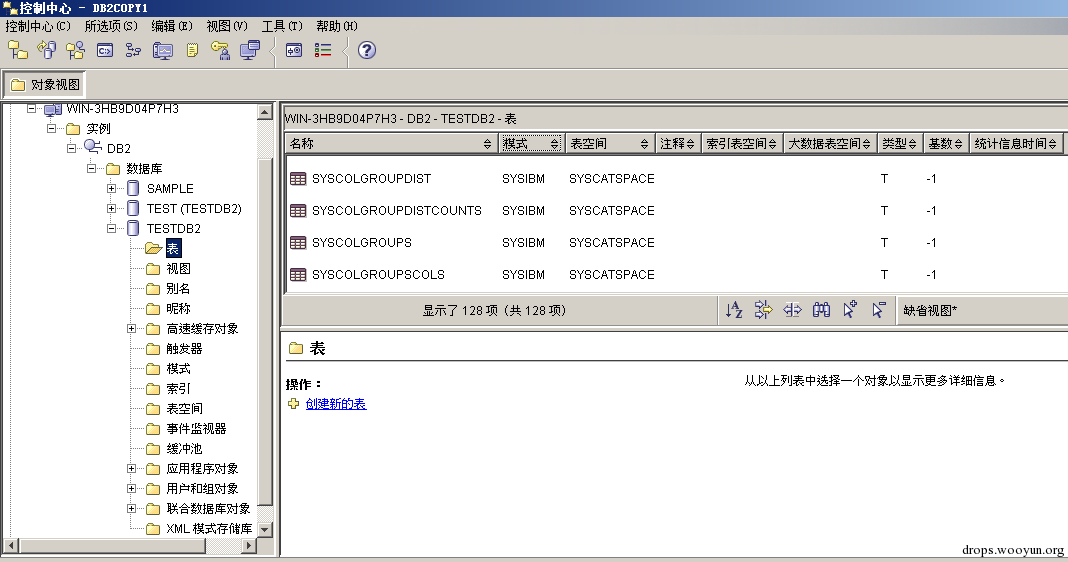Click the deselect-all cursor minus icon
This screenshot has height=562, width=1068.
click(879, 310)
